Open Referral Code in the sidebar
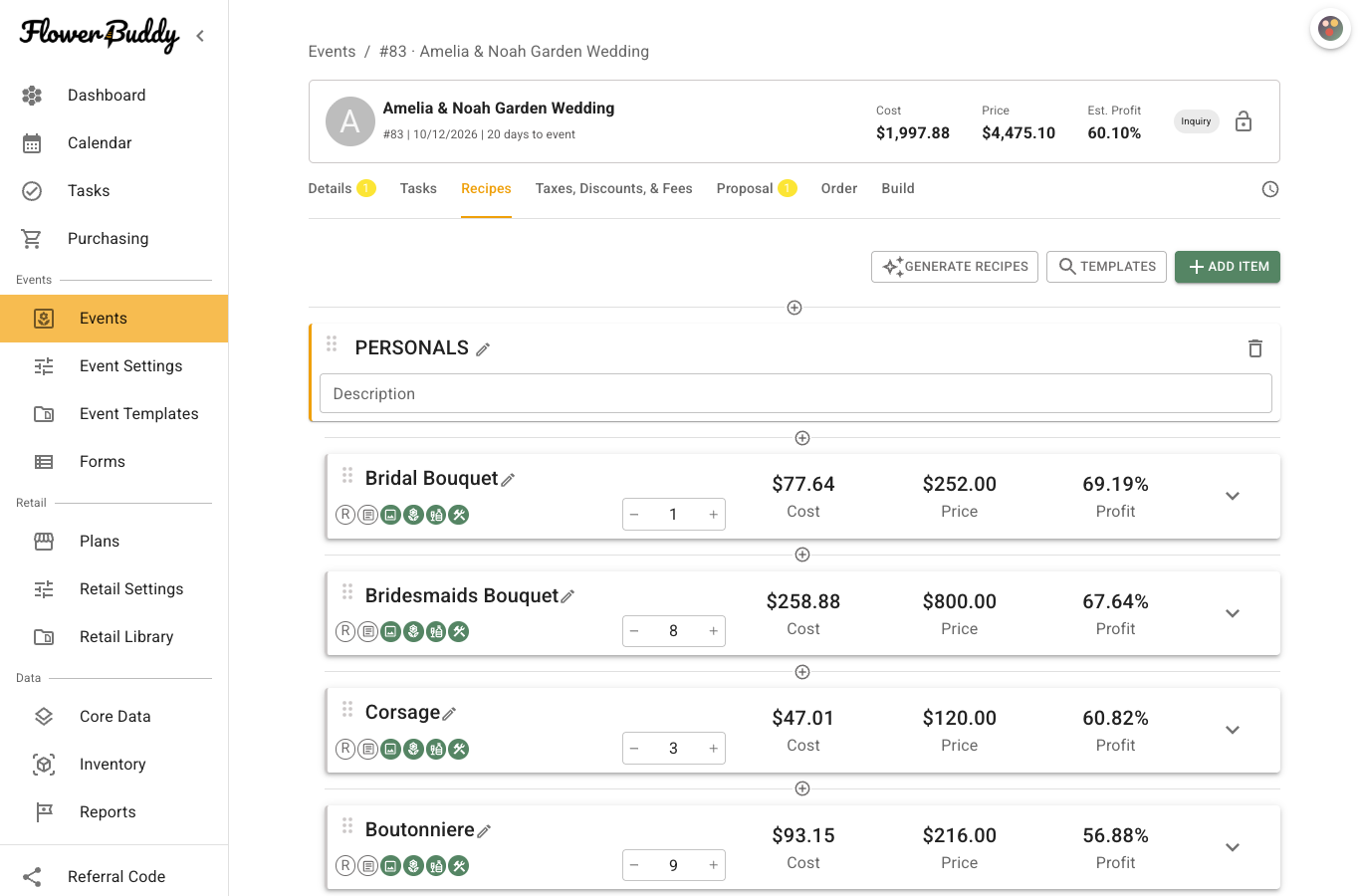 (113, 876)
